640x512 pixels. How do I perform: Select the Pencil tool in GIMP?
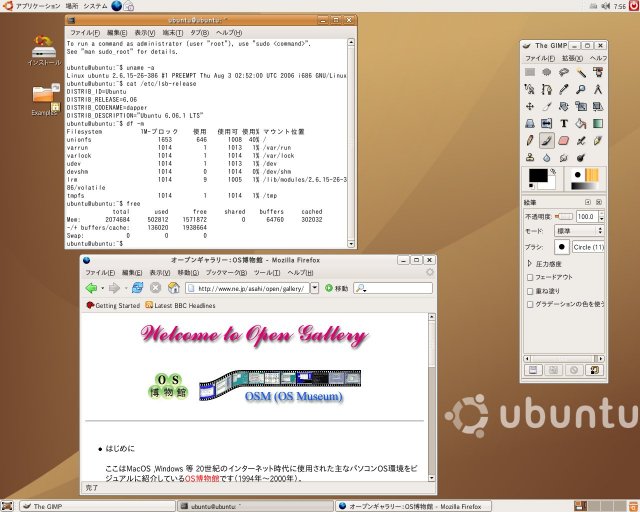coord(530,140)
